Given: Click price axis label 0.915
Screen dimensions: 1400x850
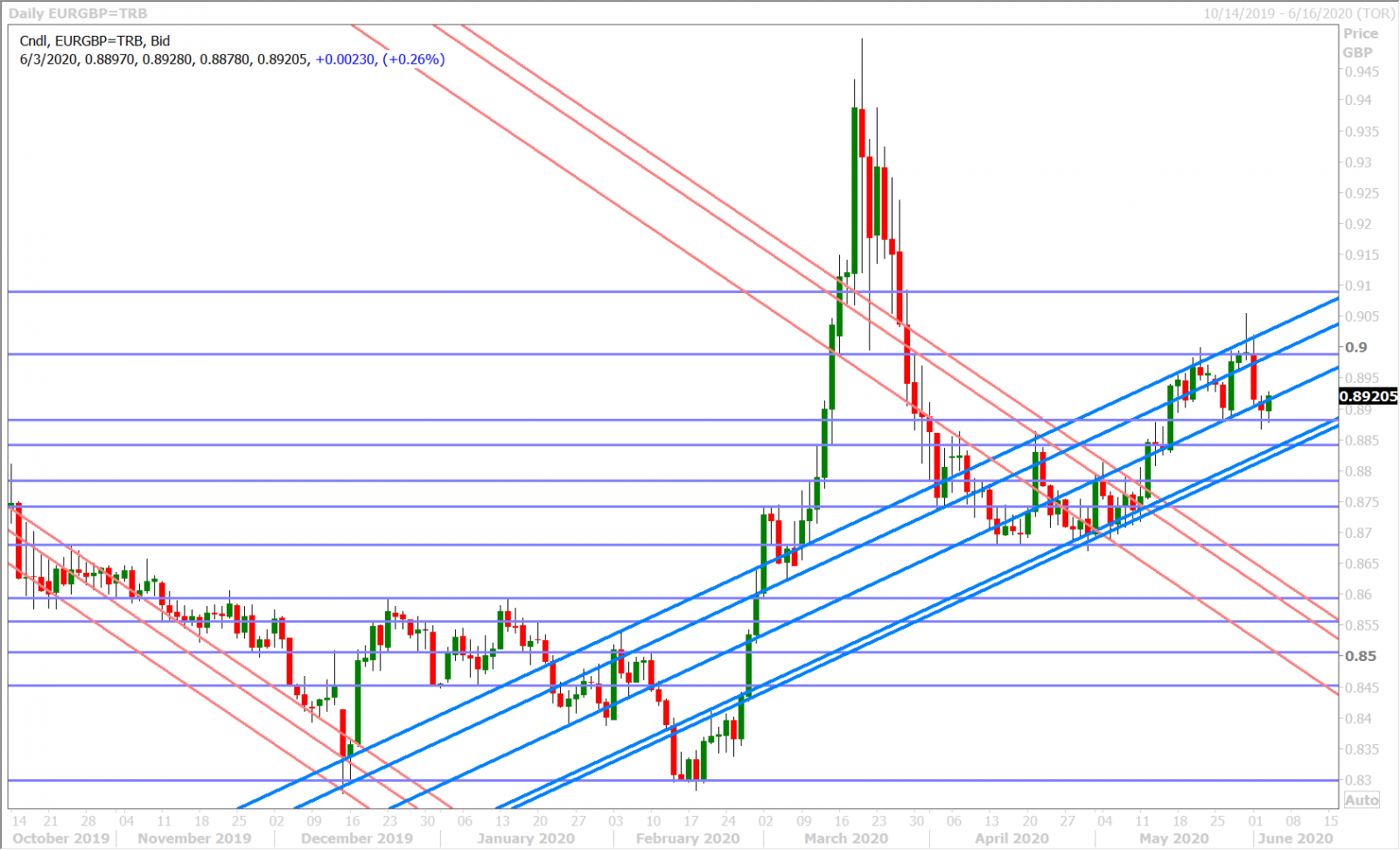Looking at the screenshot, I should tap(1361, 254).
